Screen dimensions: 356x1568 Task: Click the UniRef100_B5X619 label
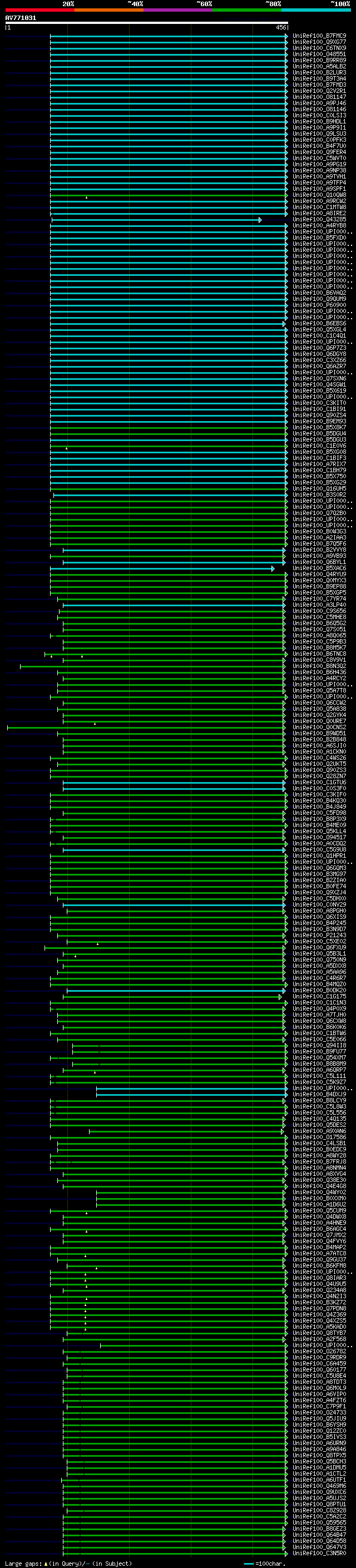[319, 390]
